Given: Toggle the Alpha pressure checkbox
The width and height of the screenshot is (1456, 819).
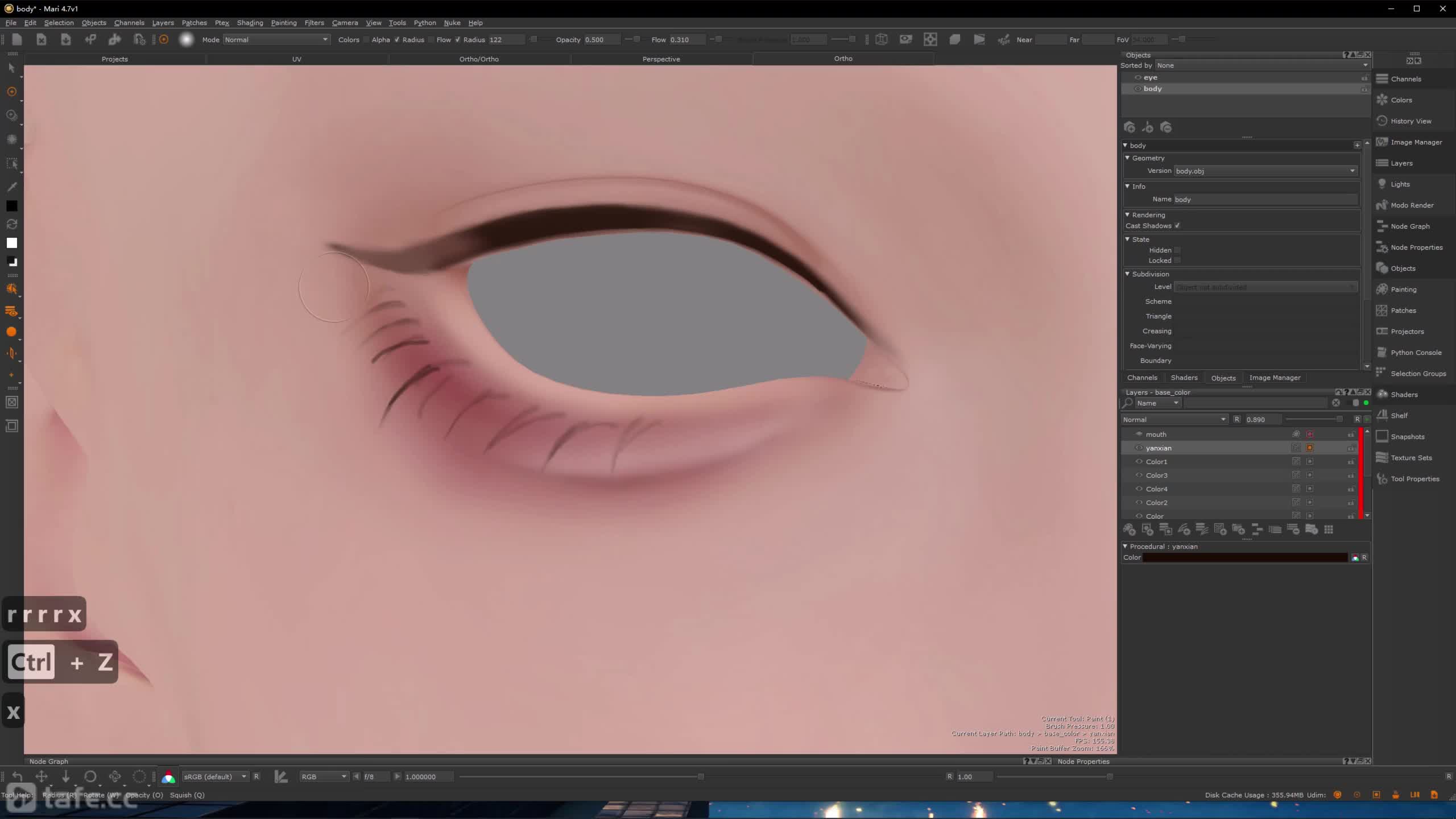Looking at the screenshot, I should coord(366,40).
